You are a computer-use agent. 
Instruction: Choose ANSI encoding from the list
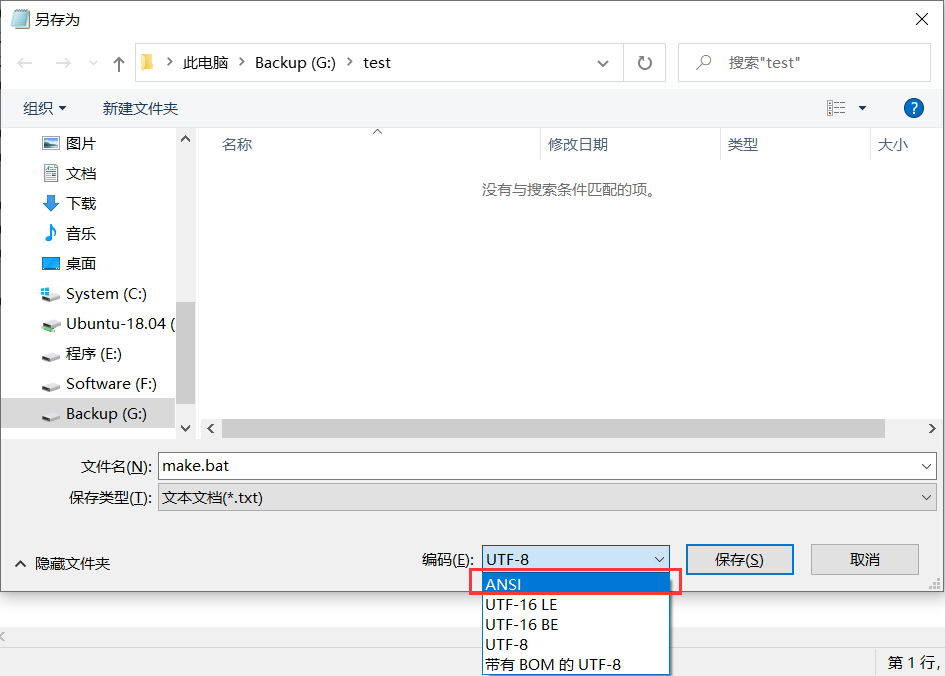576,584
